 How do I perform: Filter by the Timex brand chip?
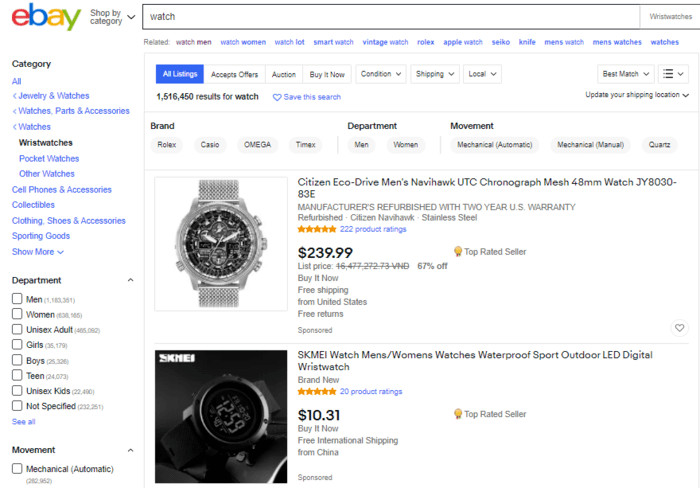tap(306, 145)
